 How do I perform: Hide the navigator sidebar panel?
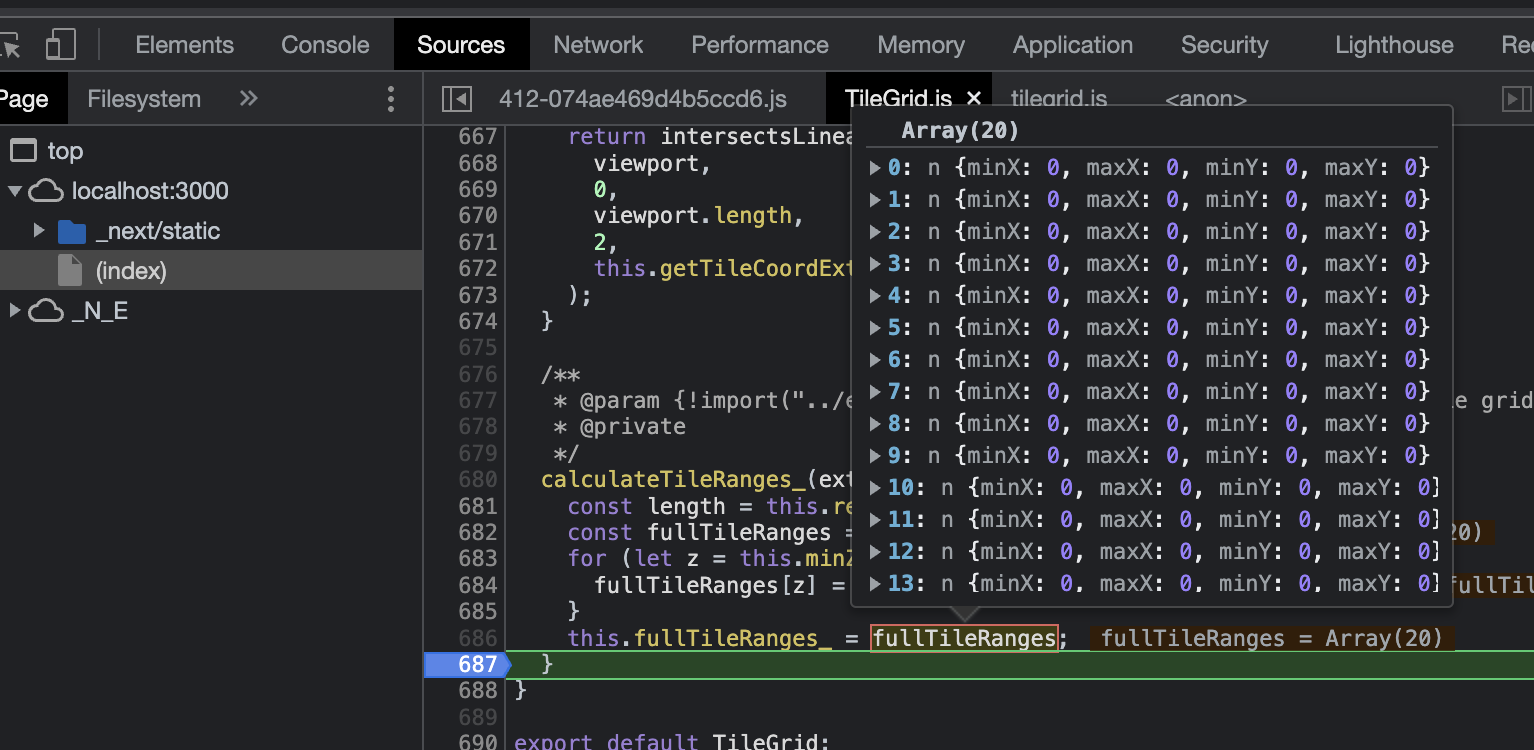(x=455, y=98)
